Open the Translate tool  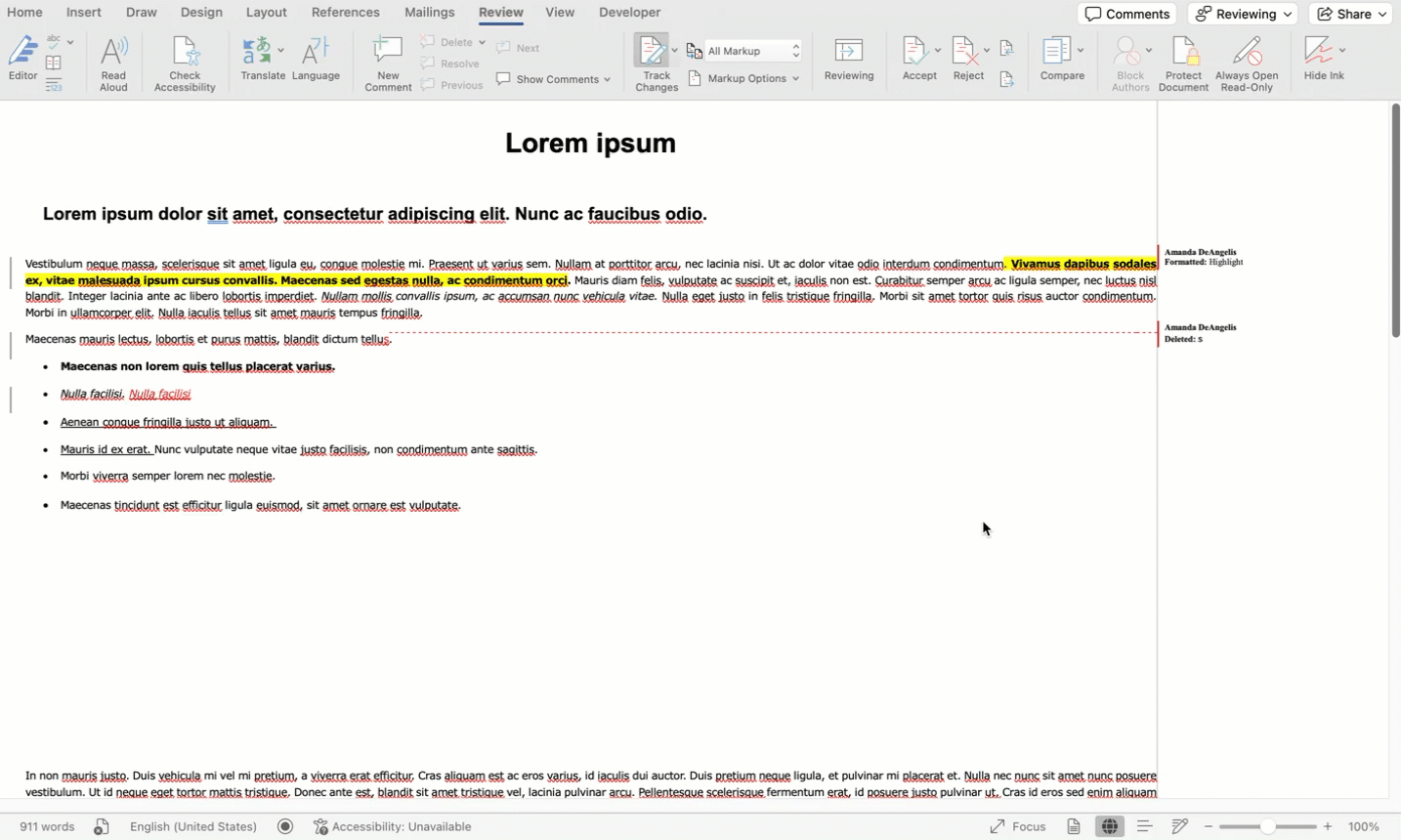[x=263, y=59]
